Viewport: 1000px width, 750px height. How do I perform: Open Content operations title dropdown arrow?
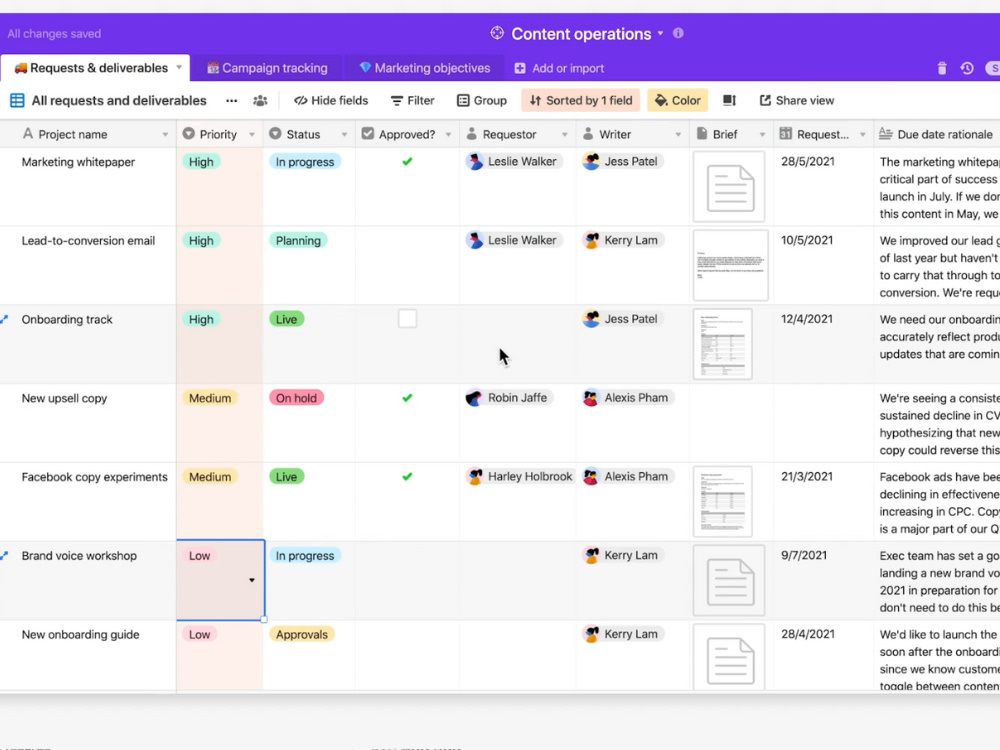tap(661, 33)
